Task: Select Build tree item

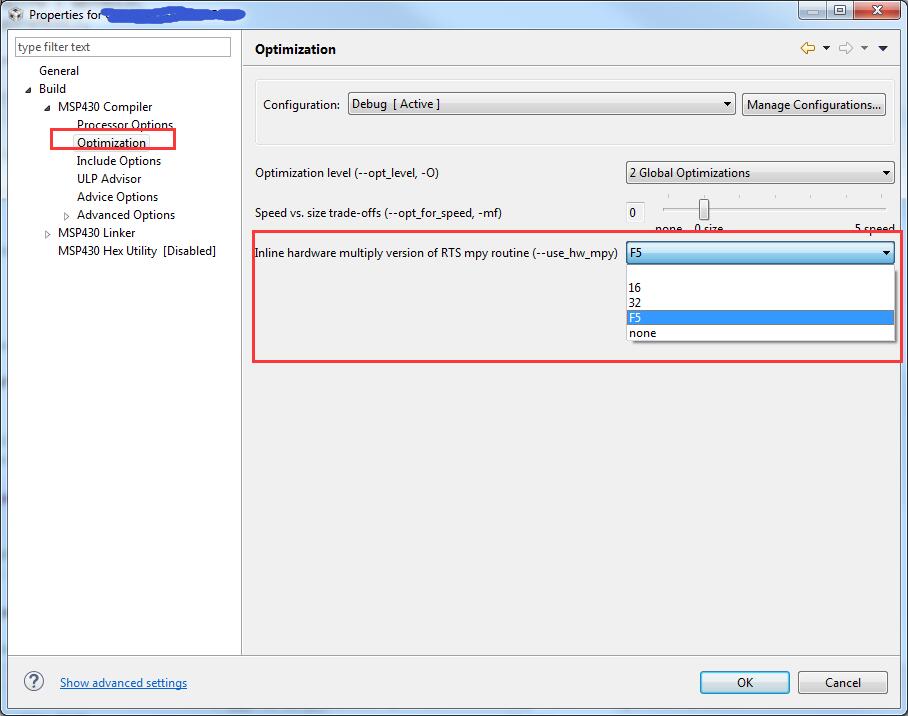Action: [x=52, y=89]
